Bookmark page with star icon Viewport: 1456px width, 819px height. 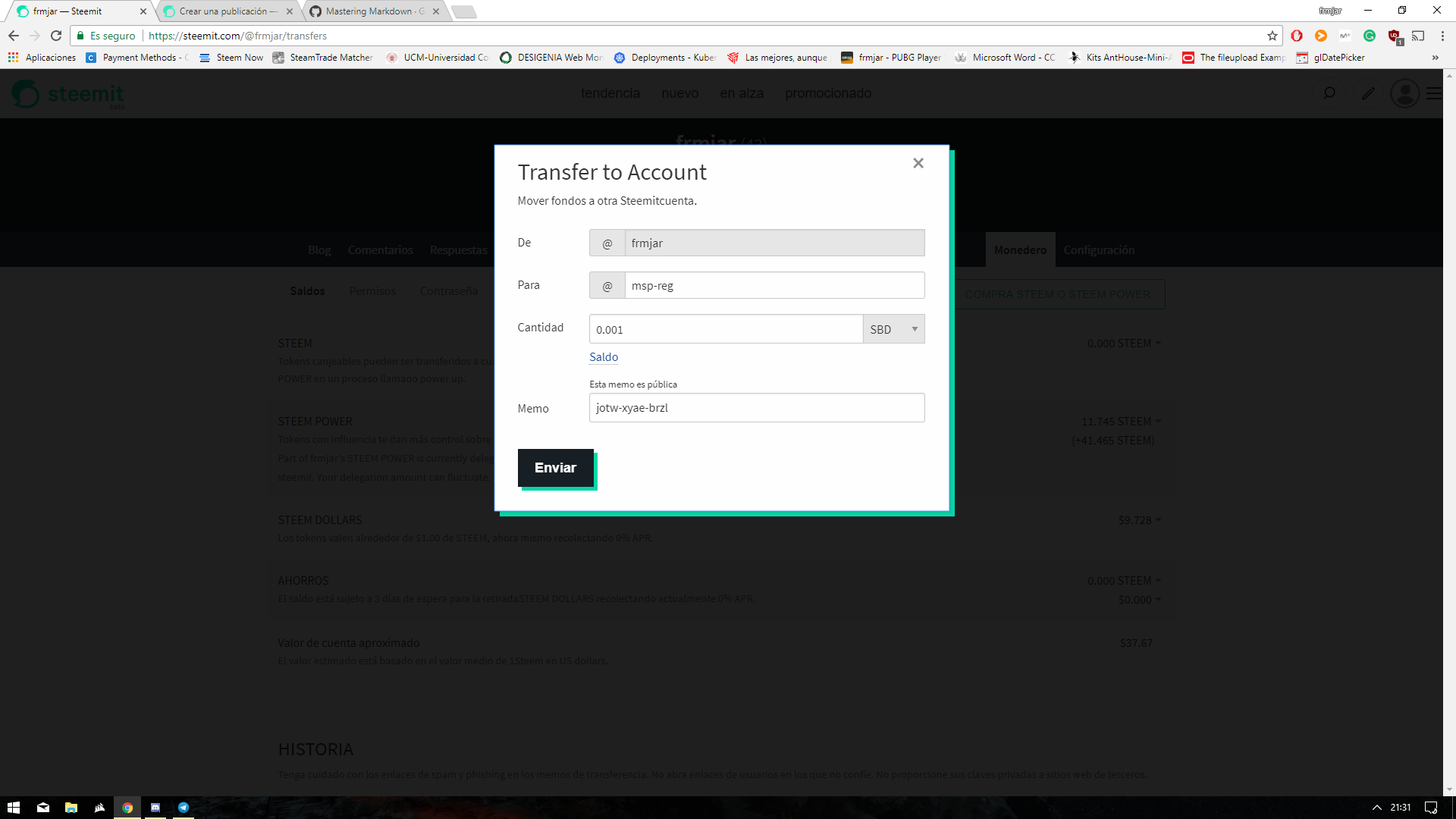point(1272,36)
